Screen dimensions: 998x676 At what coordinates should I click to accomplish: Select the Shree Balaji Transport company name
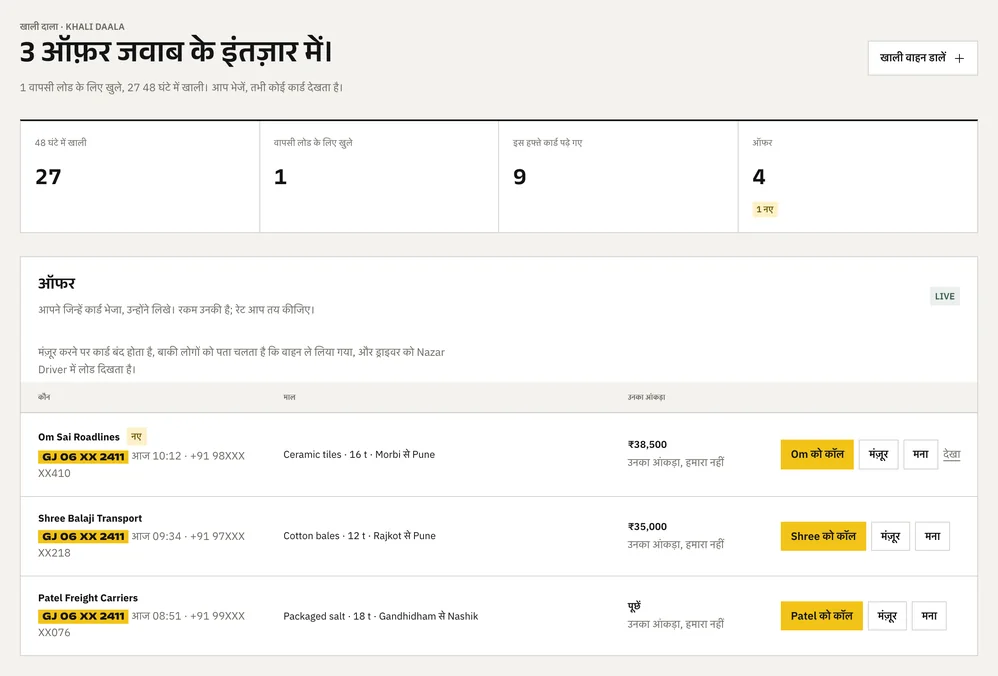click(x=90, y=518)
